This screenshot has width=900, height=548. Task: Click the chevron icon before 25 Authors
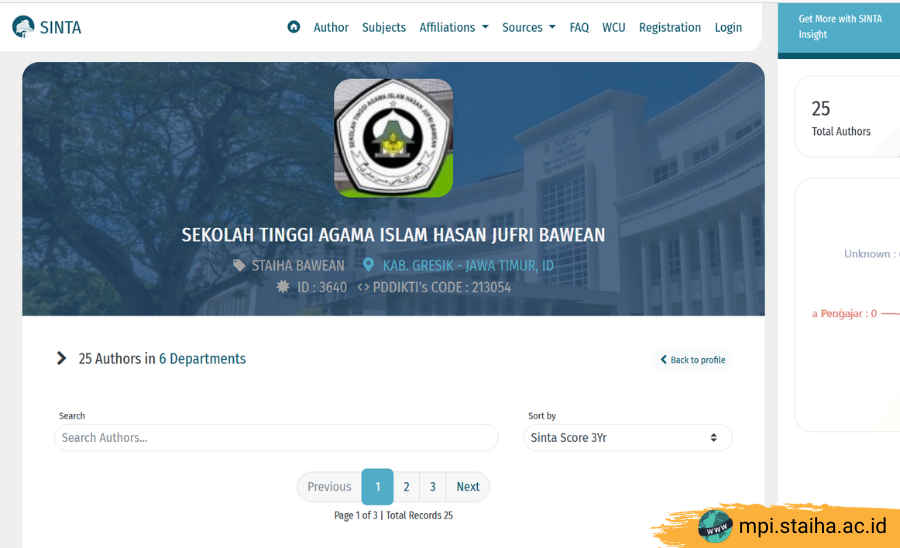[62, 358]
